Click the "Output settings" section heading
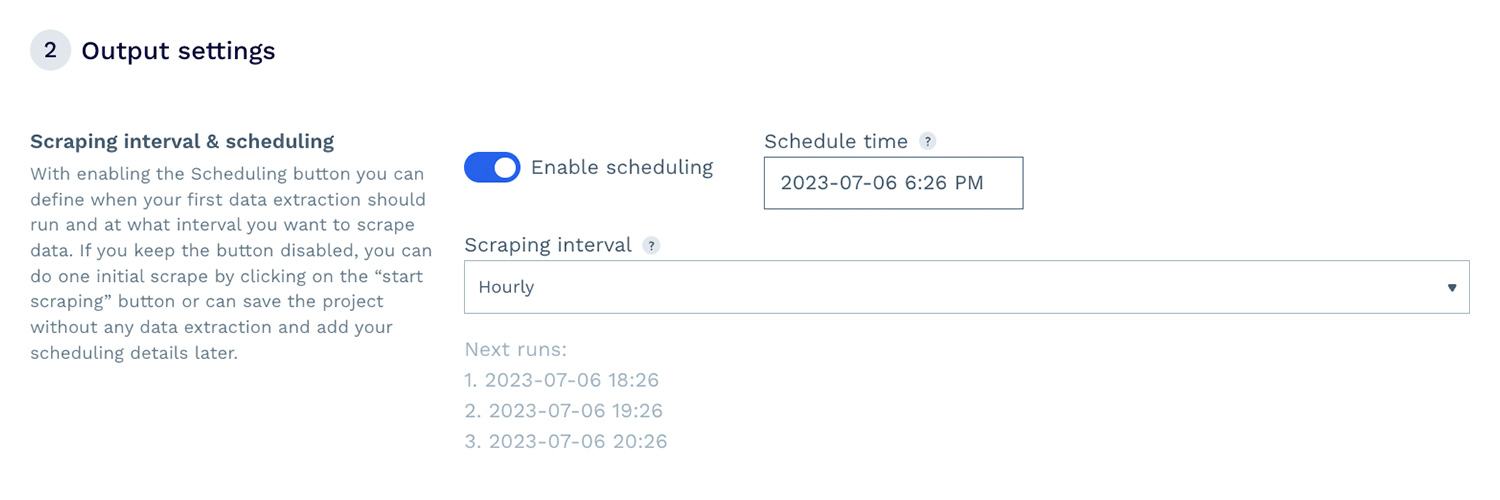The image size is (1500, 500). tap(178, 51)
